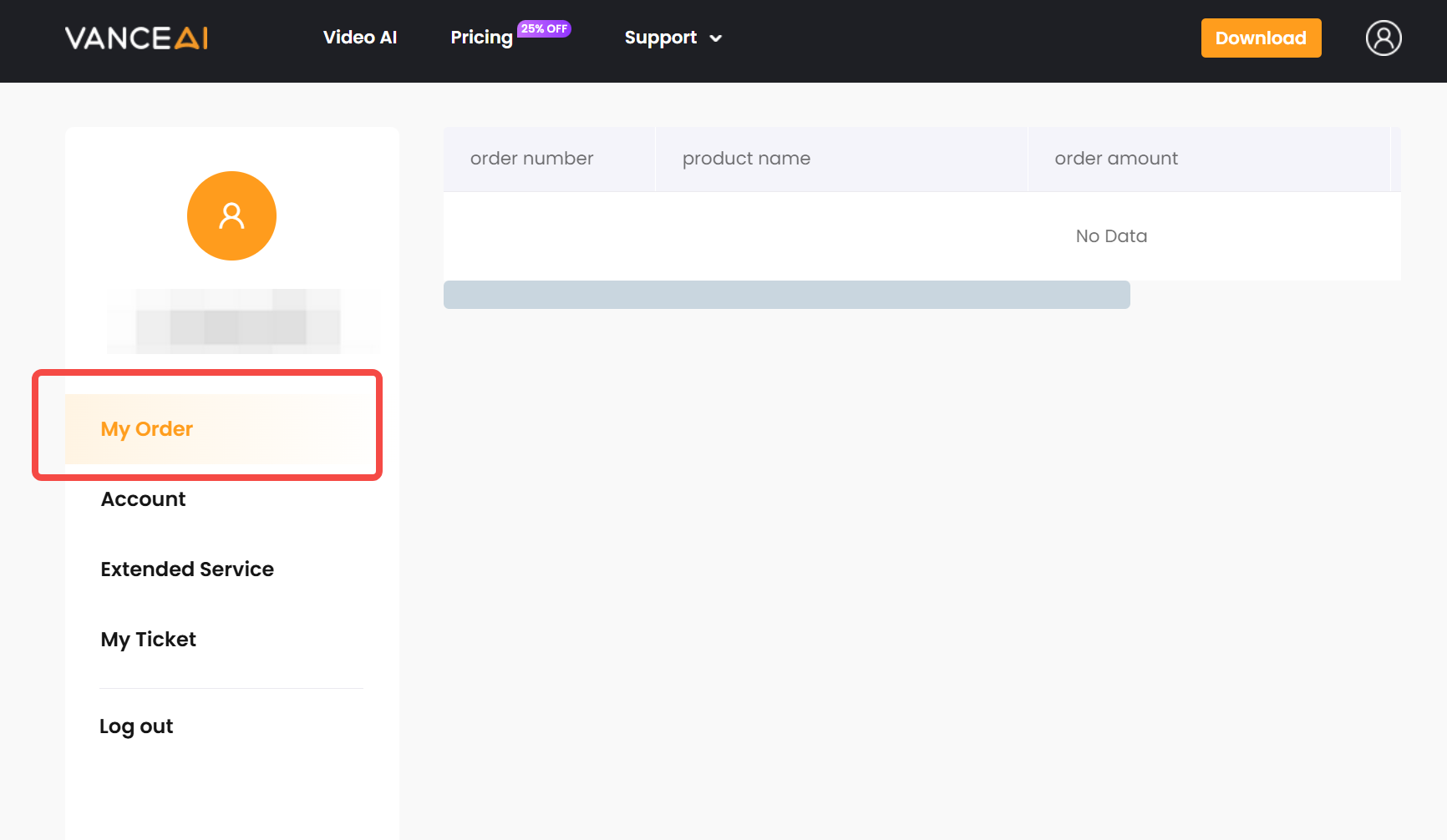Screen dimensions: 1447x840
Task: Expand the Support dropdown chevron
Action: [715, 38]
